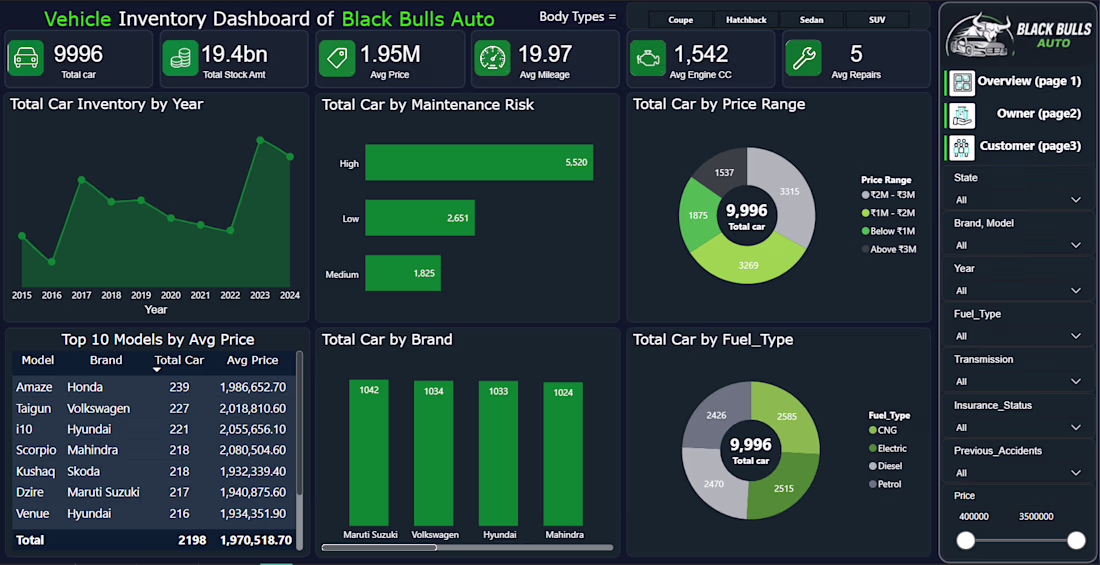The height and width of the screenshot is (565, 1100).
Task: Click the 3269 price donut segment
Action: [749, 263]
